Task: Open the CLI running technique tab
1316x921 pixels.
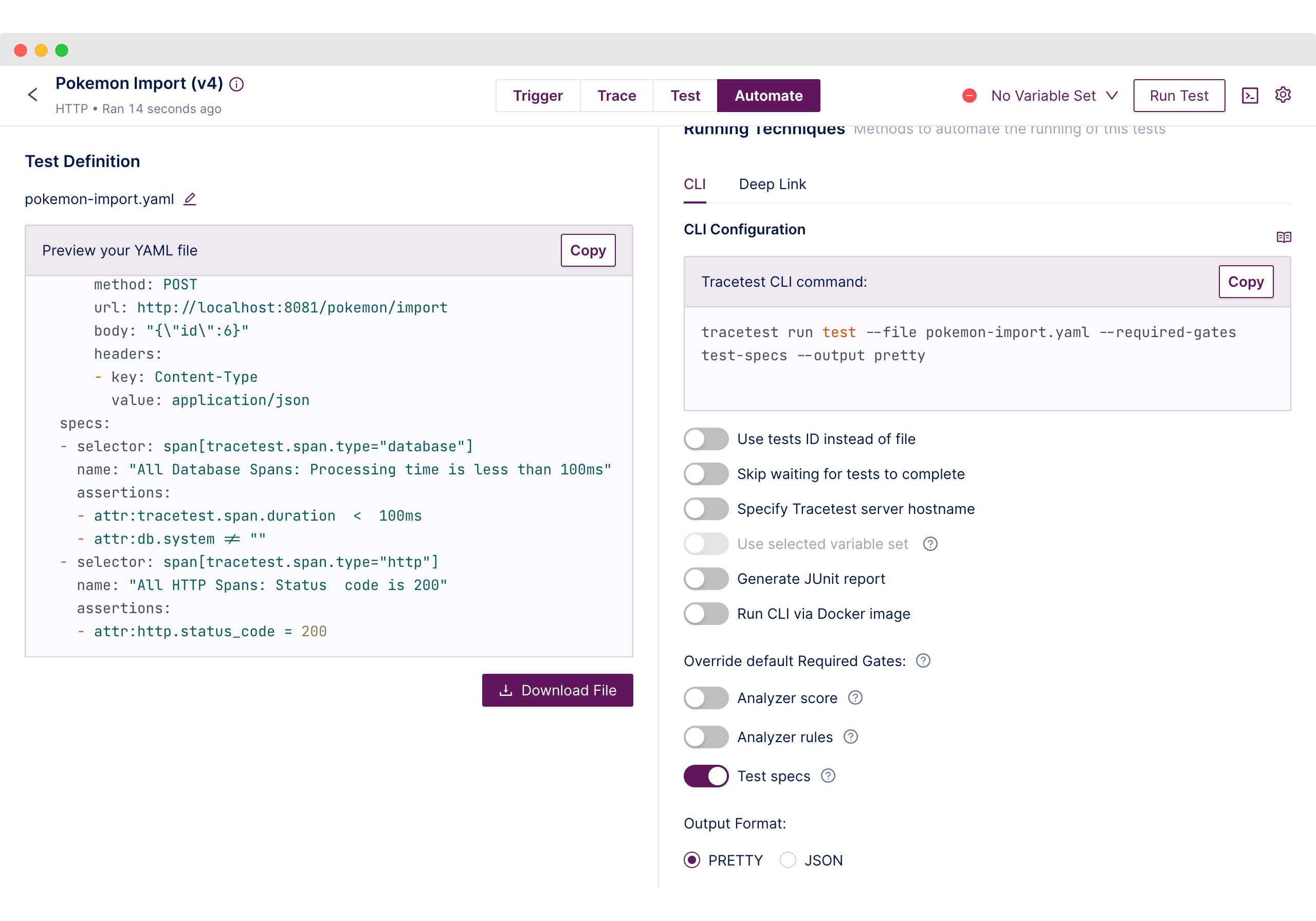Action: click(x=694, y=185)
